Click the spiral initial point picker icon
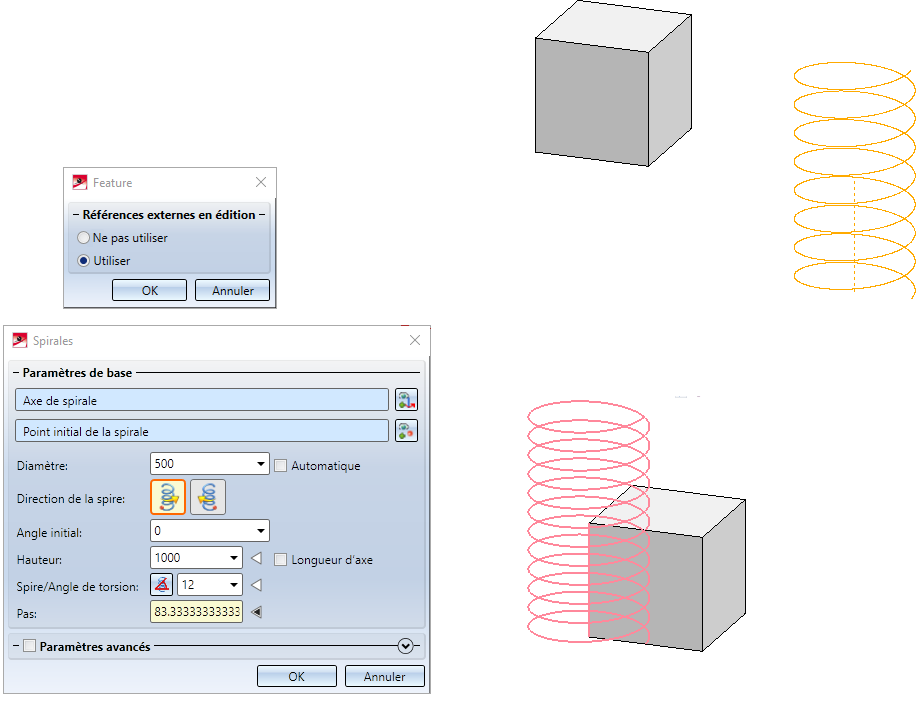The height and width of the screenshot is (705, 916). click(x=406, y=431)
